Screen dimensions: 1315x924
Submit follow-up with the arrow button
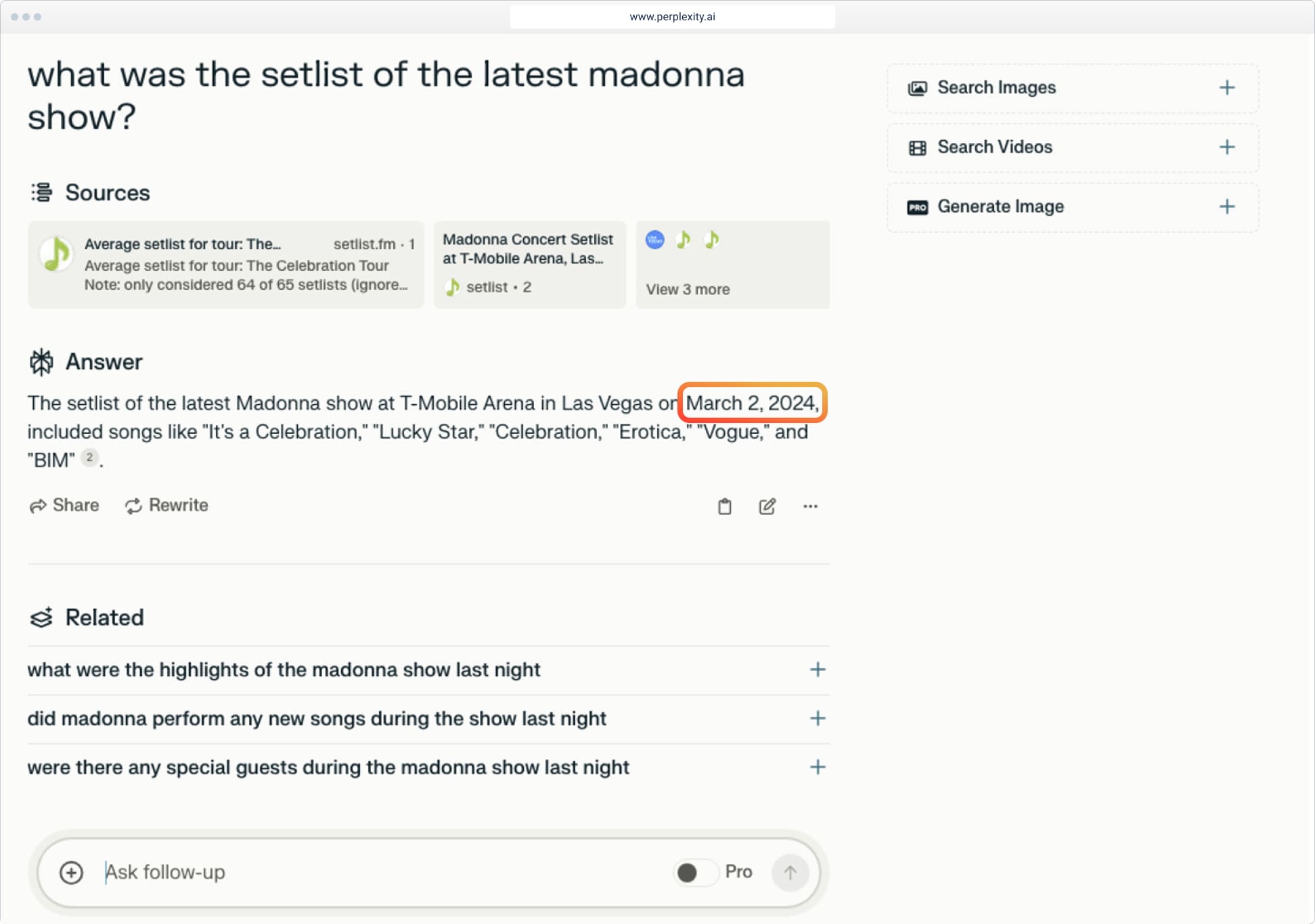[x=790, y=873]
